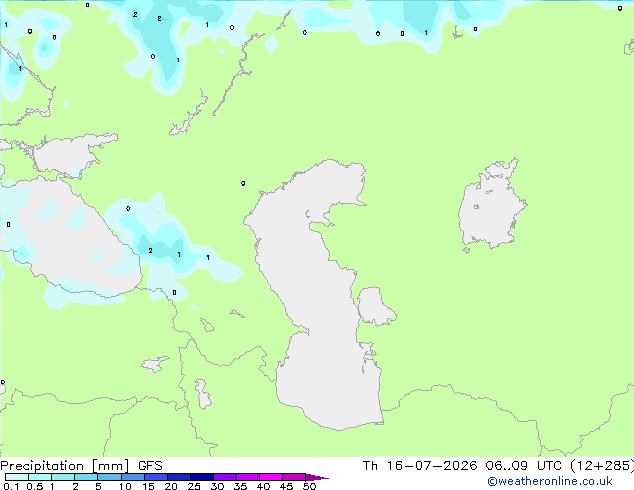634x490 pixels.
Task: Click the 30–35 mm violet legend swatch
Action: (225, 477)
